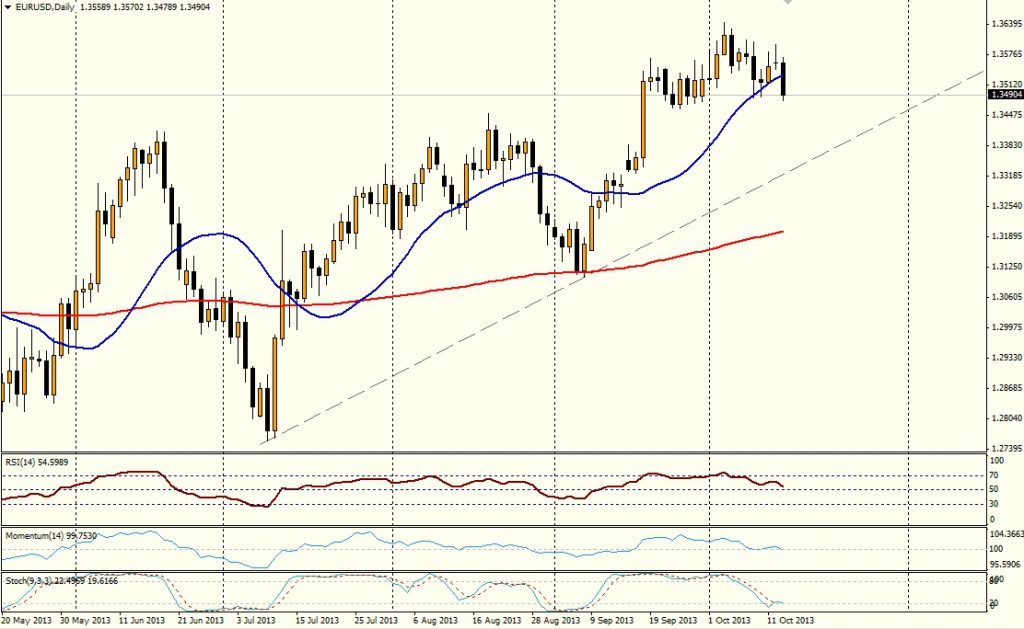This screenshot has width=1024, height=629.
Task: Click the 3 Jul 2013 date label
Action: [254, 620]
